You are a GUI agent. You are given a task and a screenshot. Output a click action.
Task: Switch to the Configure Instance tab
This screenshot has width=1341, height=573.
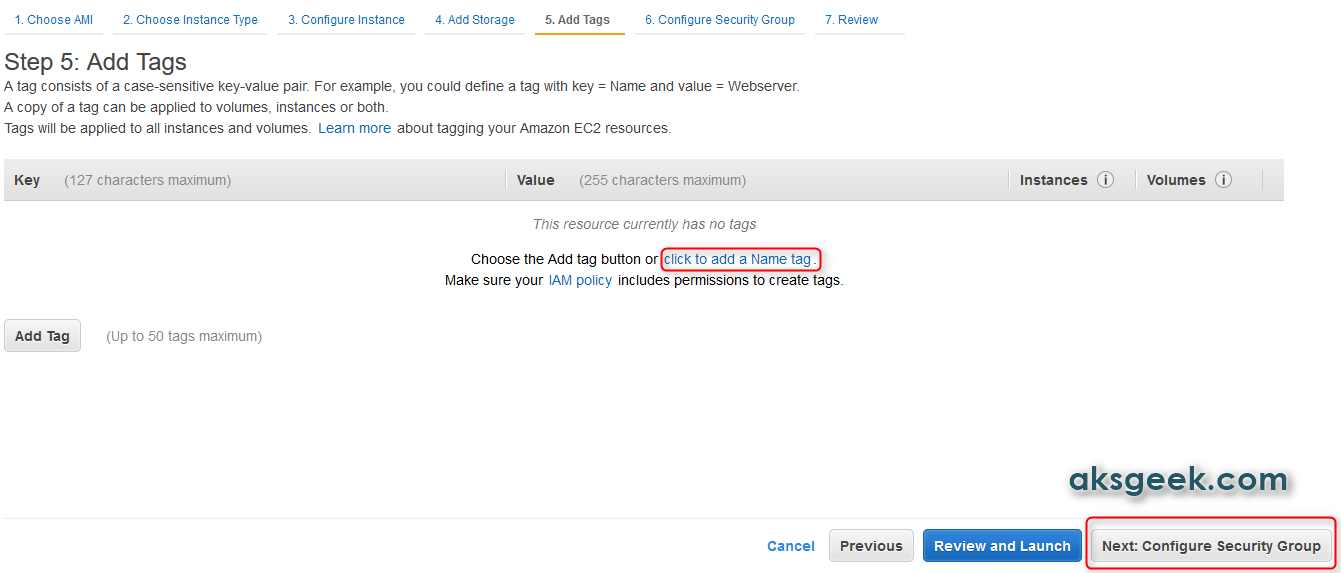click(346, 20)
